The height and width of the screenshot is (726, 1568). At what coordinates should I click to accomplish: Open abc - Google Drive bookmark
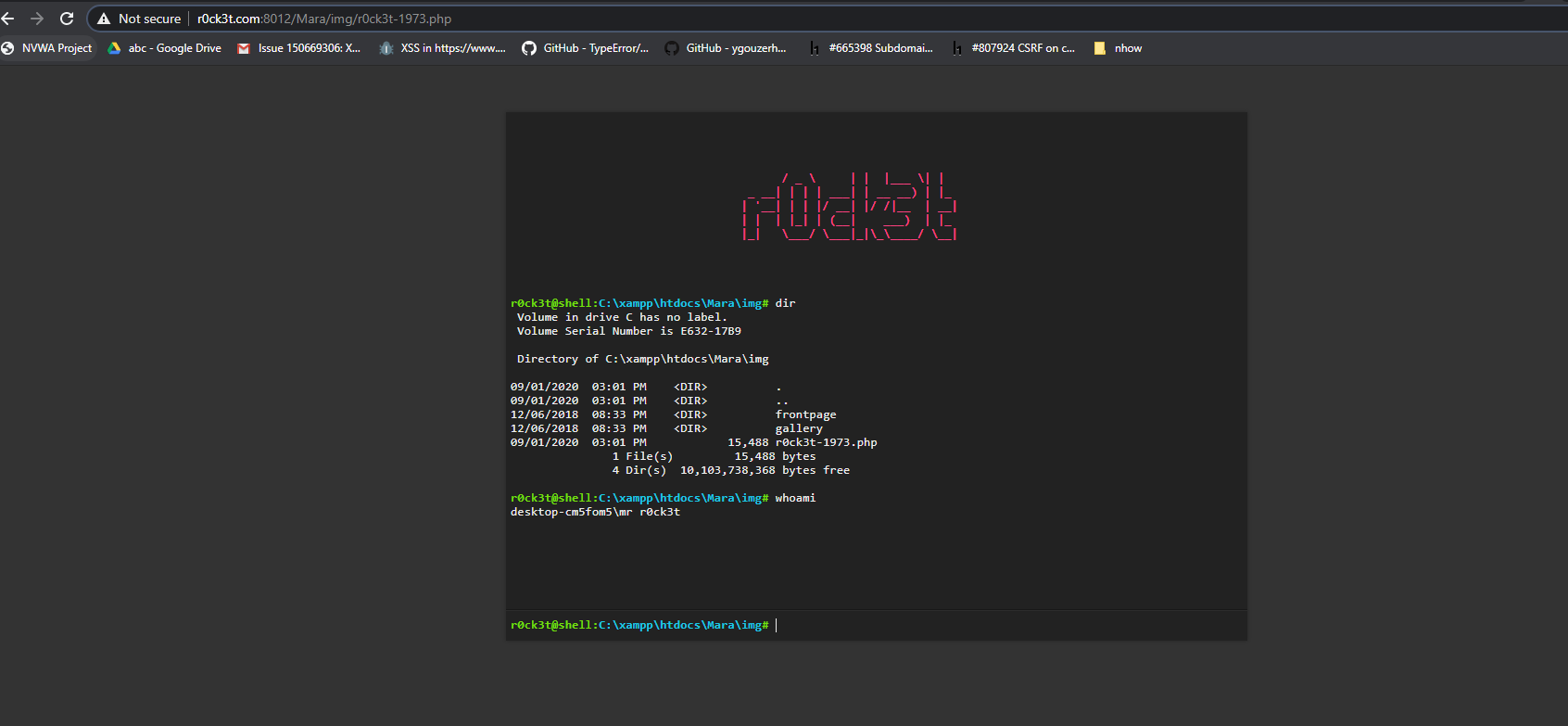[165, 48]
